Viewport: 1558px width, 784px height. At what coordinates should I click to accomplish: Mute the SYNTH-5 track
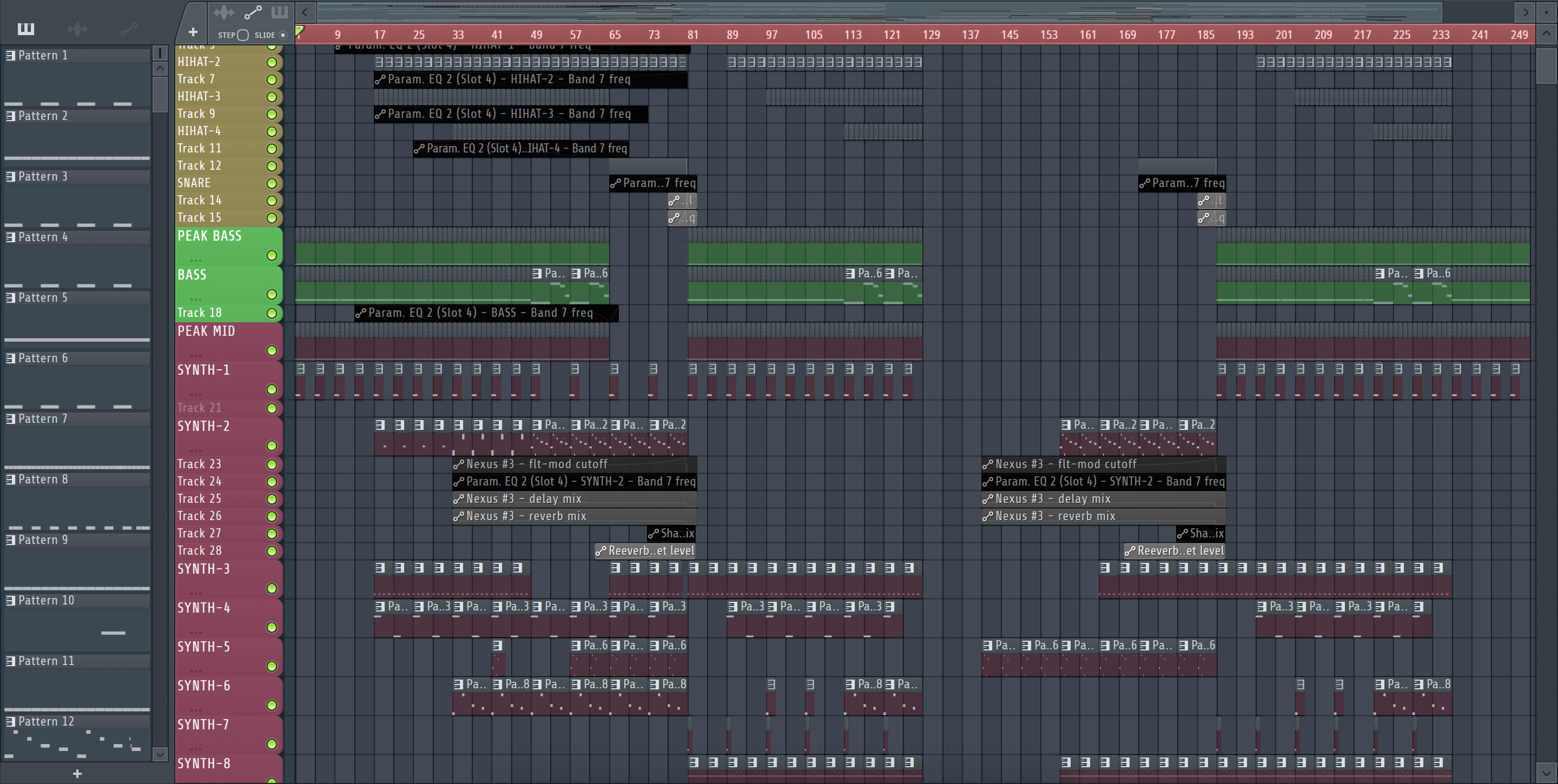[272, 667]
